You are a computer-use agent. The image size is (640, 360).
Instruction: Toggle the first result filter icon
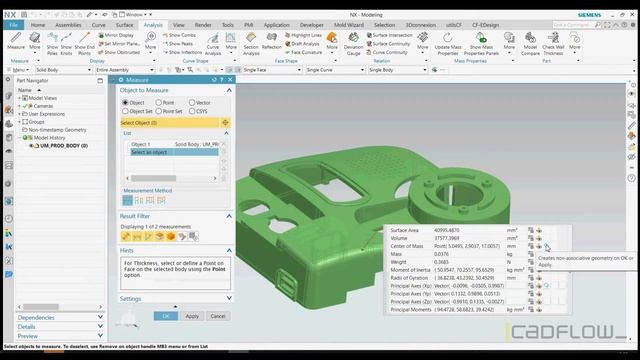point(126,236)
